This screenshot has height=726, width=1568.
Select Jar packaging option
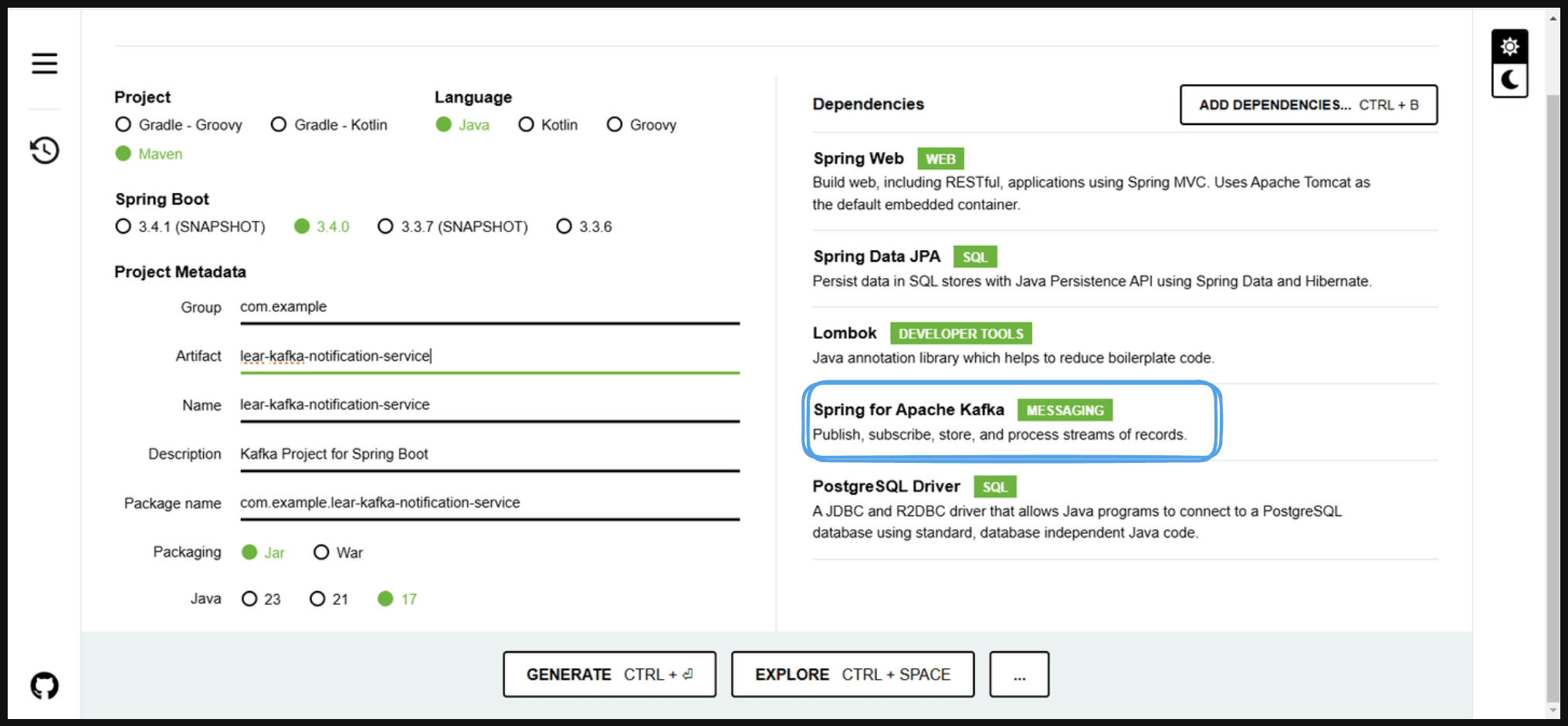263,552
